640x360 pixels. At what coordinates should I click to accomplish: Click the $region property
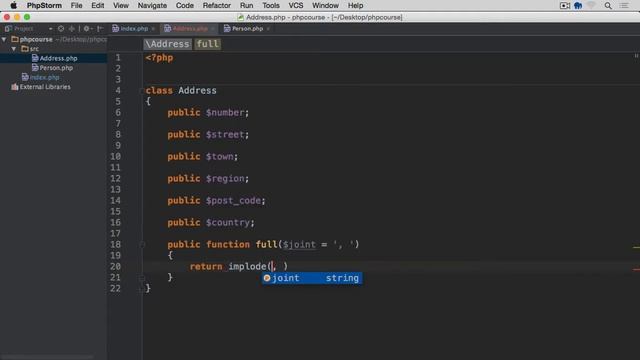(x=224, y=179)
